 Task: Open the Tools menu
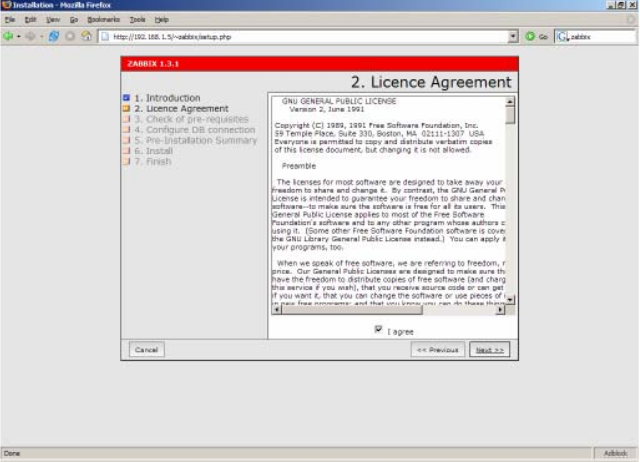pyautogui.click(x=138, y=20)
